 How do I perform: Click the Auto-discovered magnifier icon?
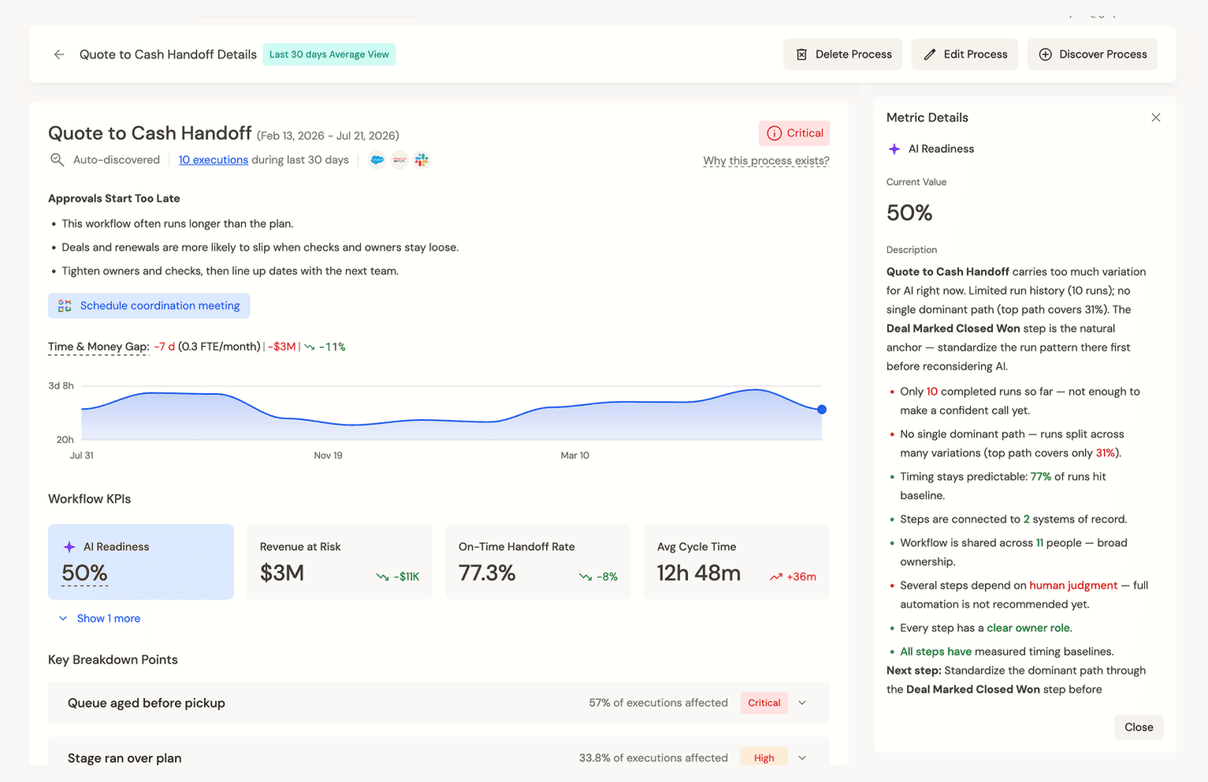[57, 160]
